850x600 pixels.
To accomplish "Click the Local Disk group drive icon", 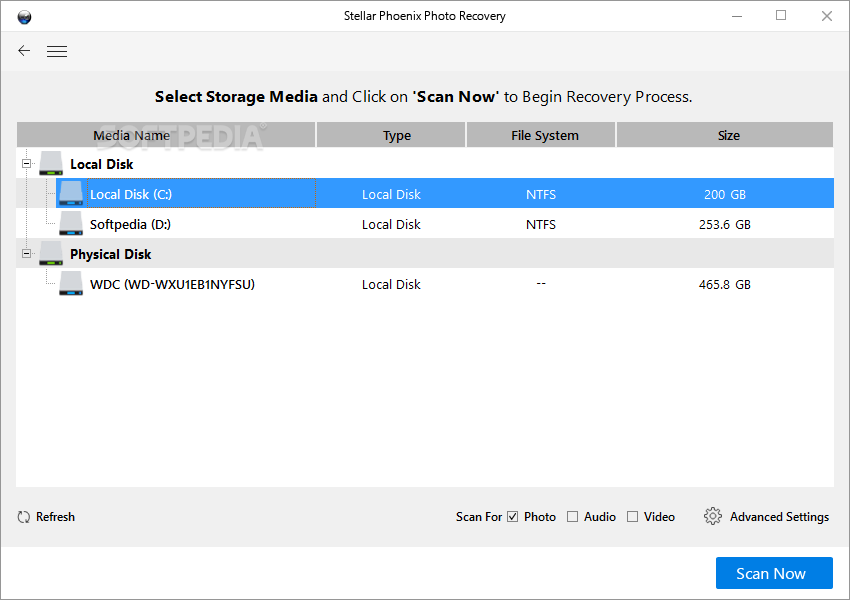I will (51, 163).
